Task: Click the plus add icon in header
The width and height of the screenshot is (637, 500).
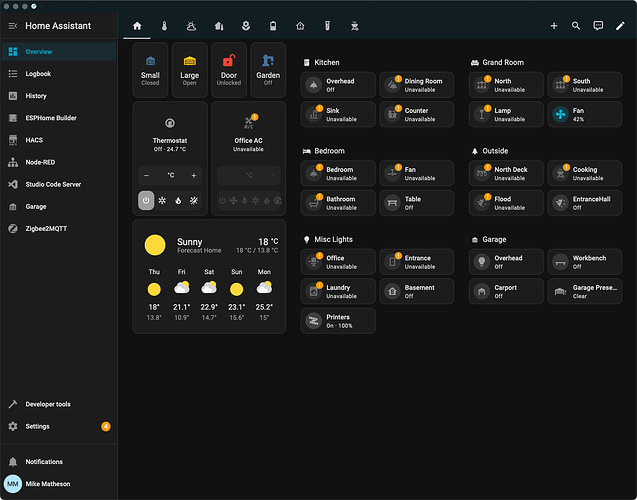Action: pos(554,26)
